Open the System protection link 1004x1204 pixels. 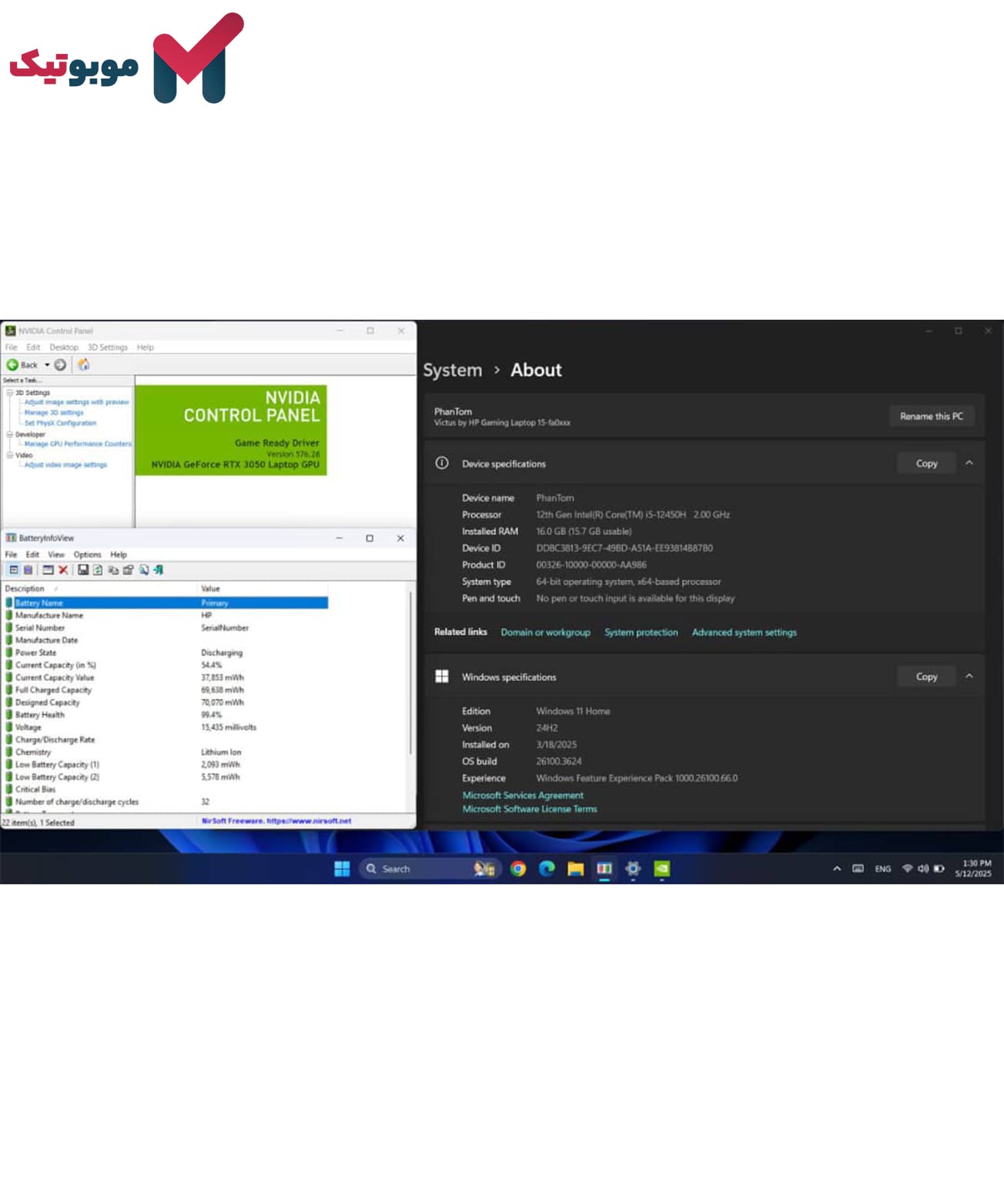[x=641, y=632]
